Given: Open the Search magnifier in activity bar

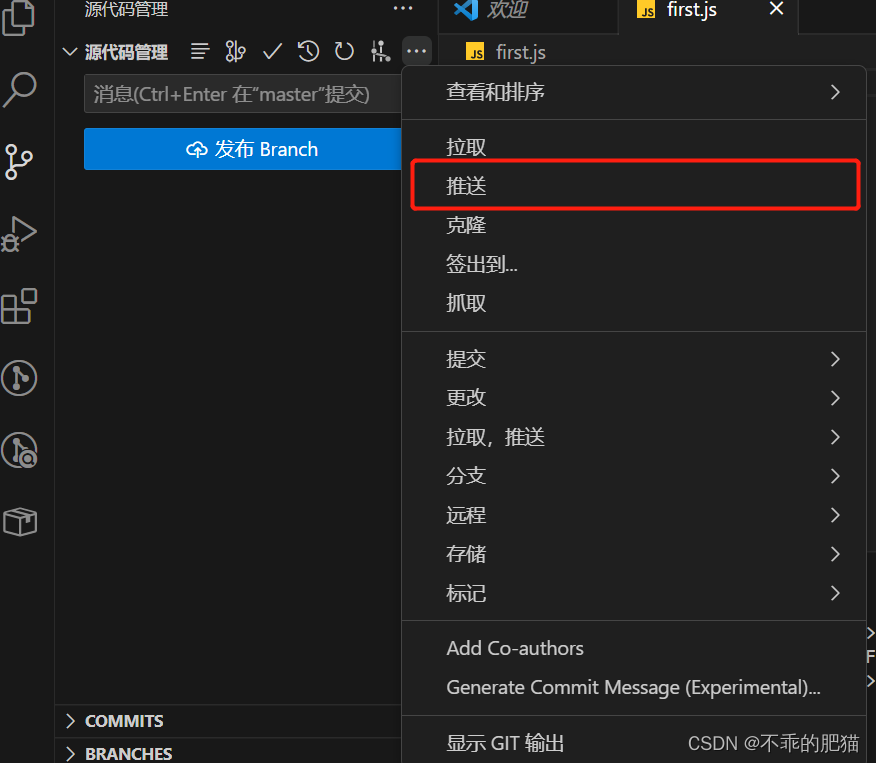Looking at the screenshot, I should [x=20, y=89].
